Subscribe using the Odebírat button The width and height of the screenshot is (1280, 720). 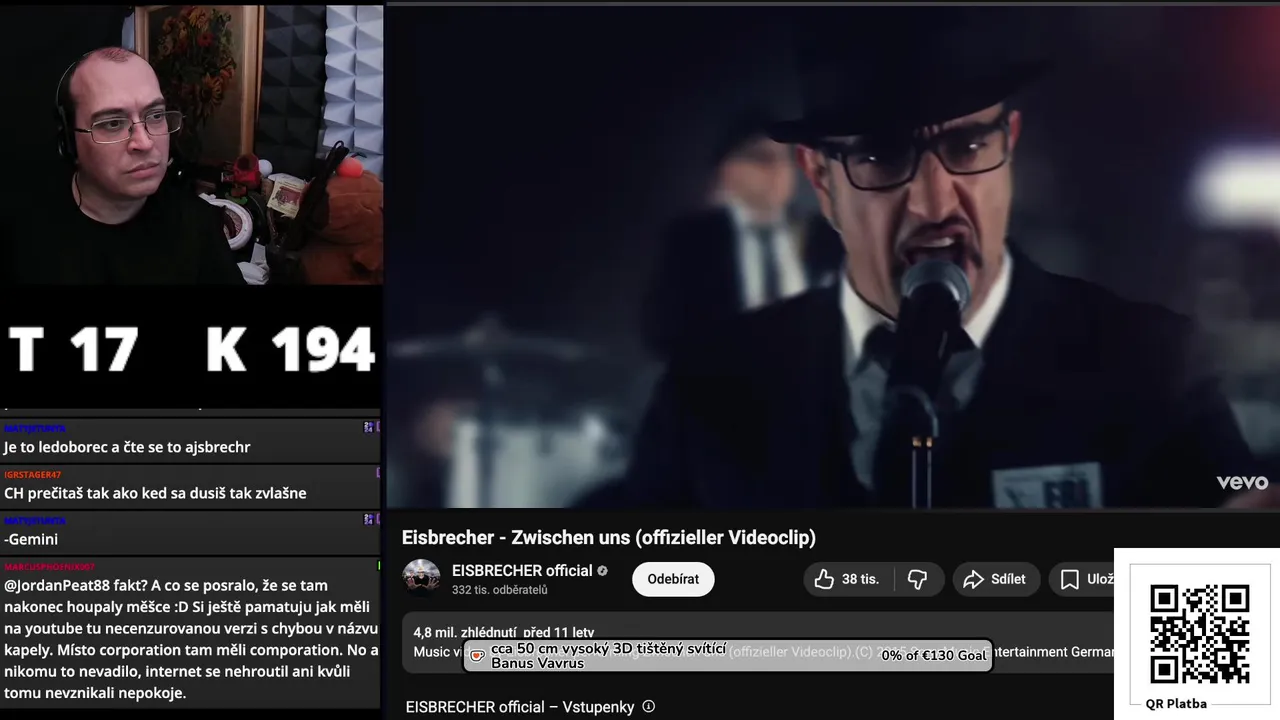click(673, 579)
